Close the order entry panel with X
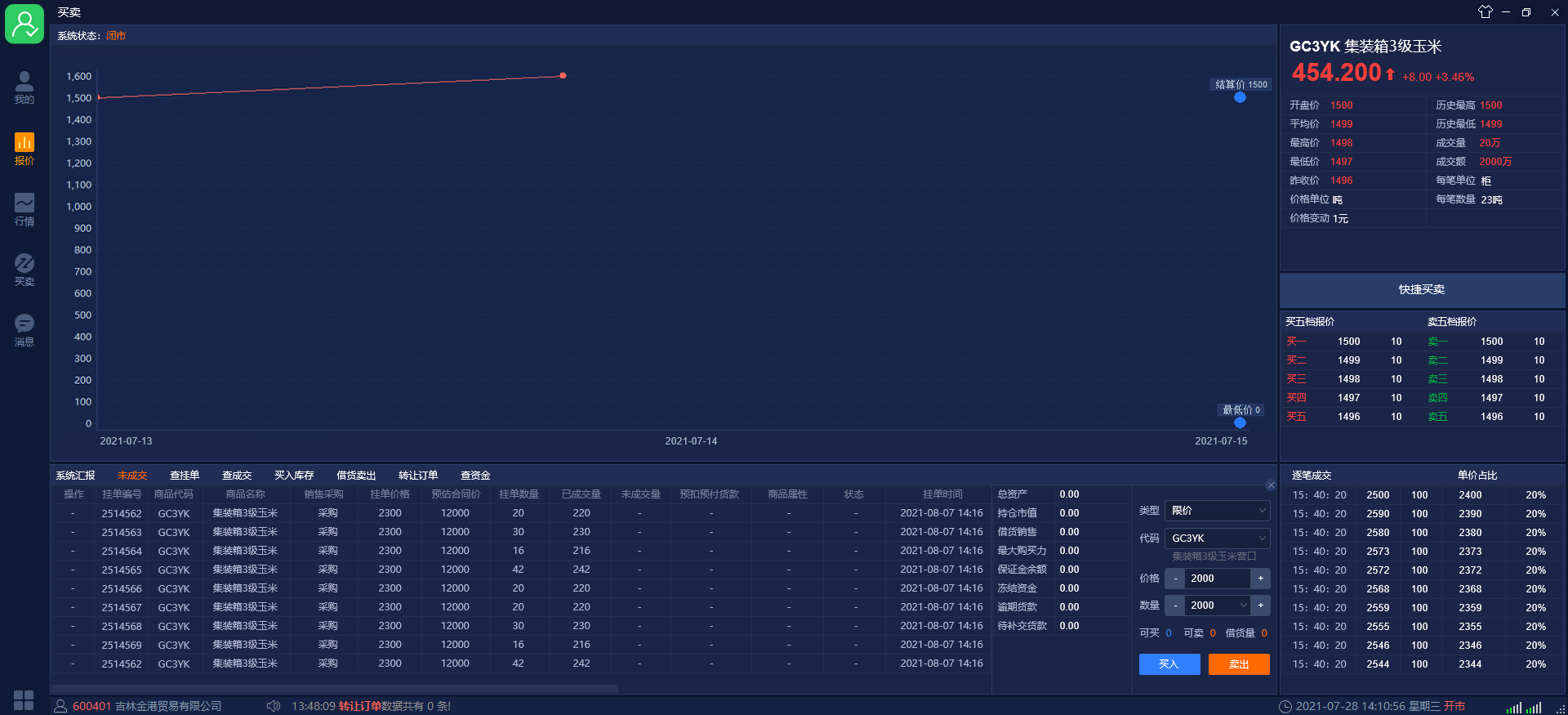Screen dimensions: 1568x715 tap(1271, 485)
